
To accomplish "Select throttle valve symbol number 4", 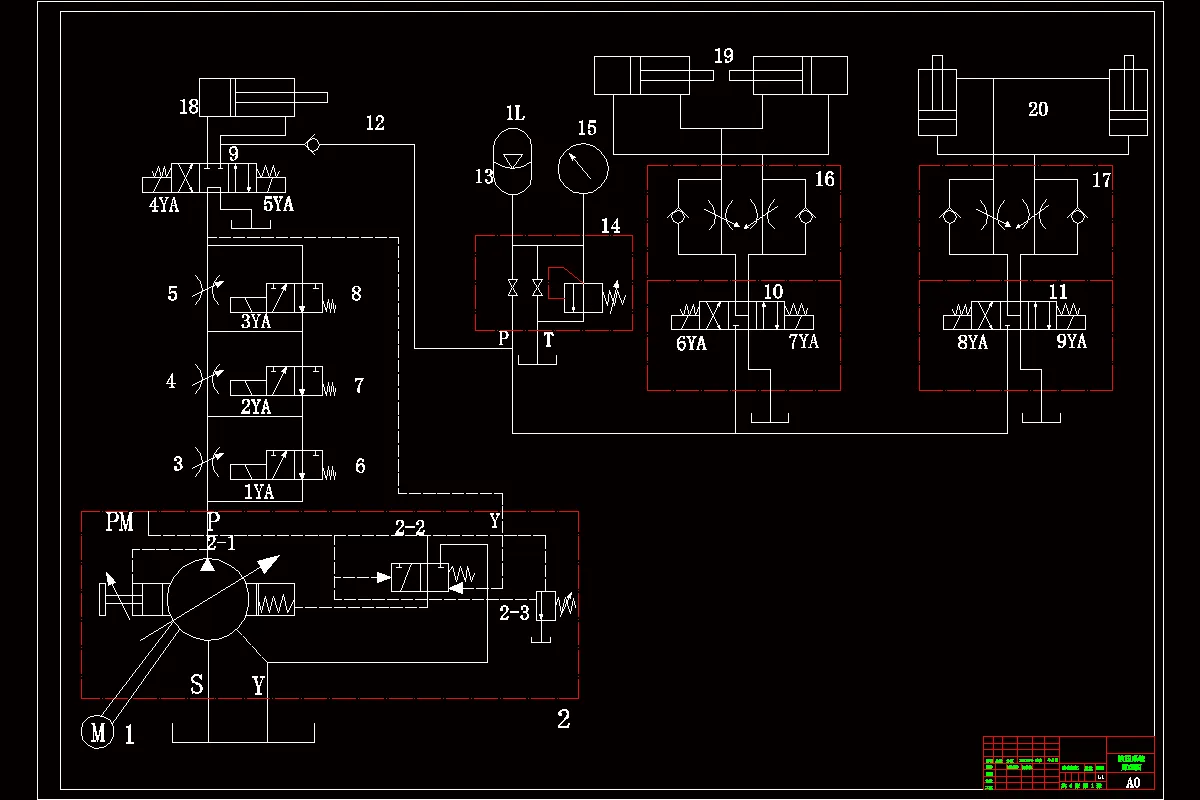I will (x=207, y=380).
